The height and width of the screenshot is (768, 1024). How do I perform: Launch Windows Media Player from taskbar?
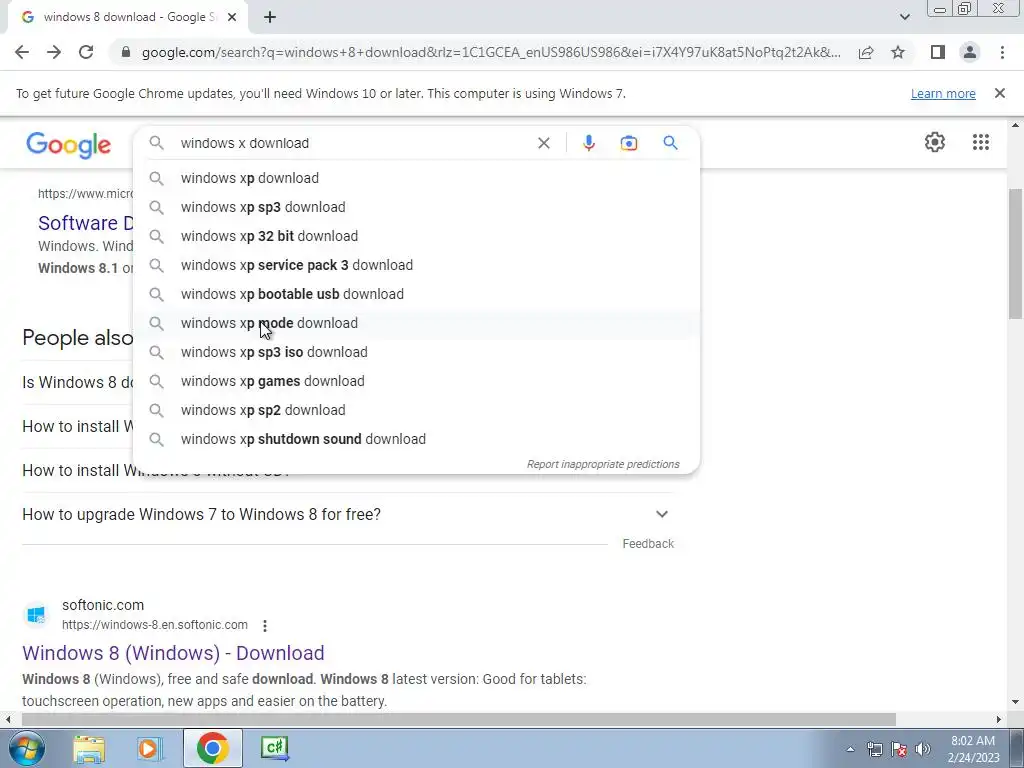[x=149, y=748]
